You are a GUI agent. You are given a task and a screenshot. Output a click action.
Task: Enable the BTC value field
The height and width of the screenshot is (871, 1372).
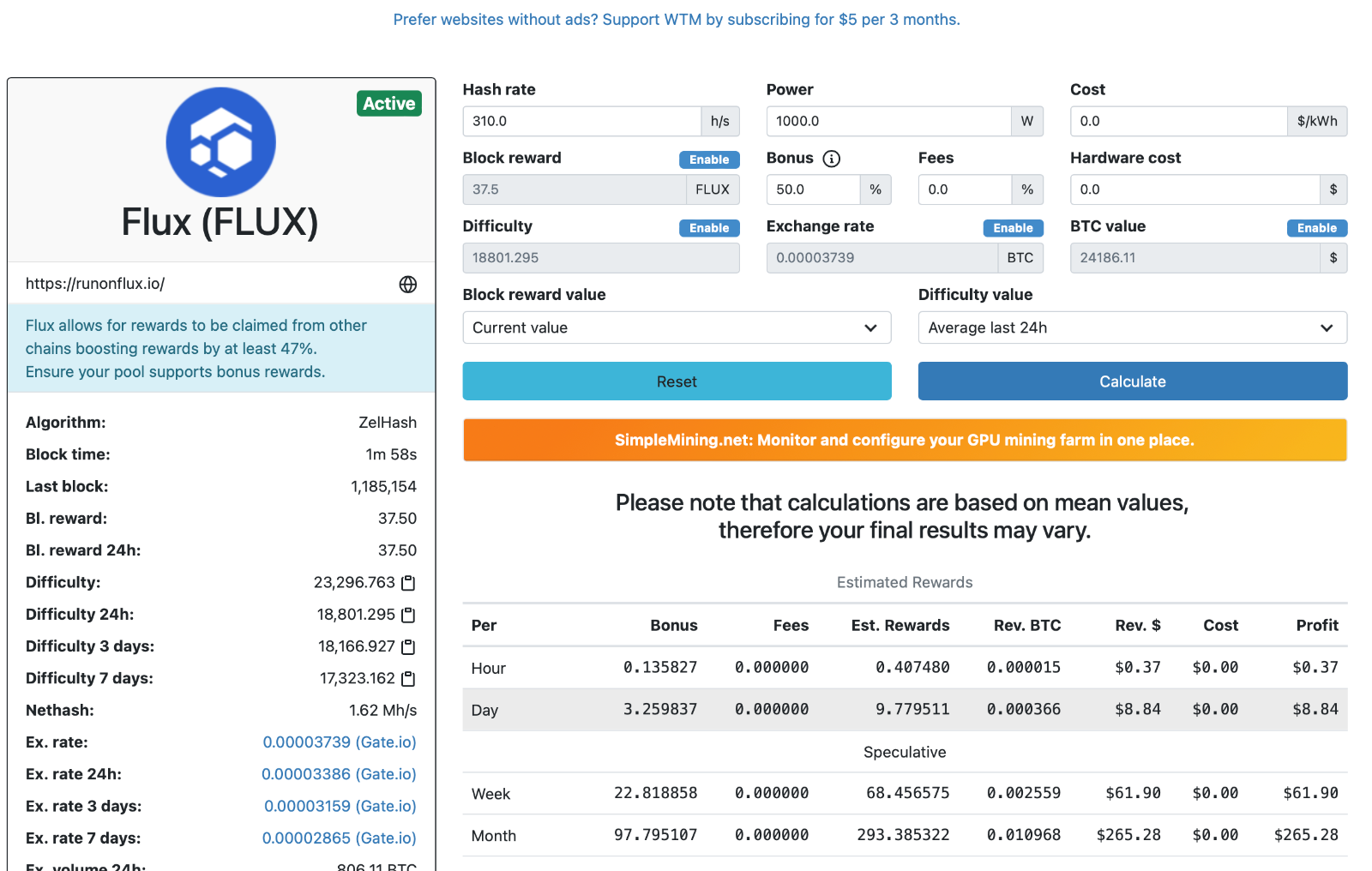(1317, 228)
